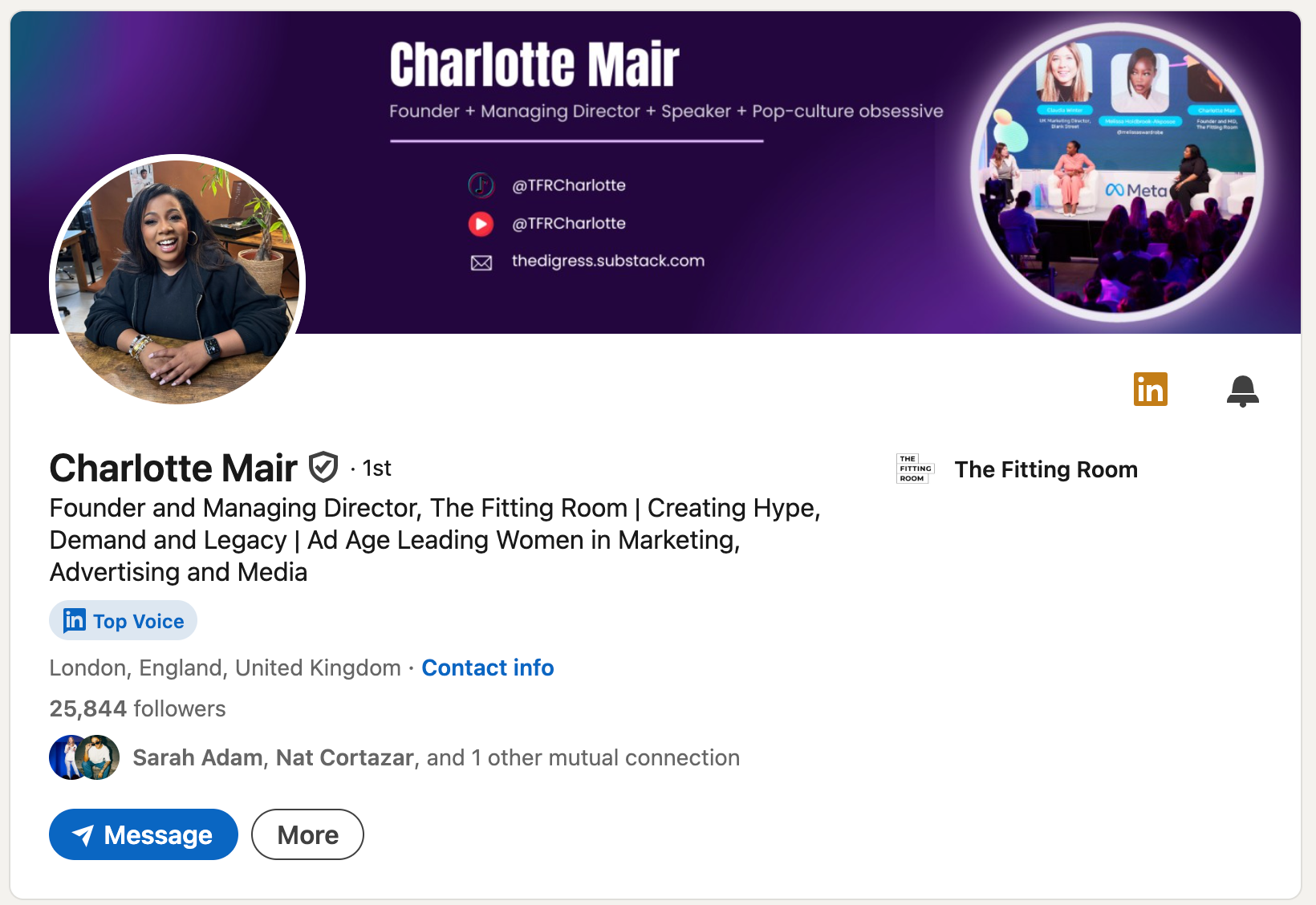Open Charlotte Mair's circular profile photo

(177, 279)
